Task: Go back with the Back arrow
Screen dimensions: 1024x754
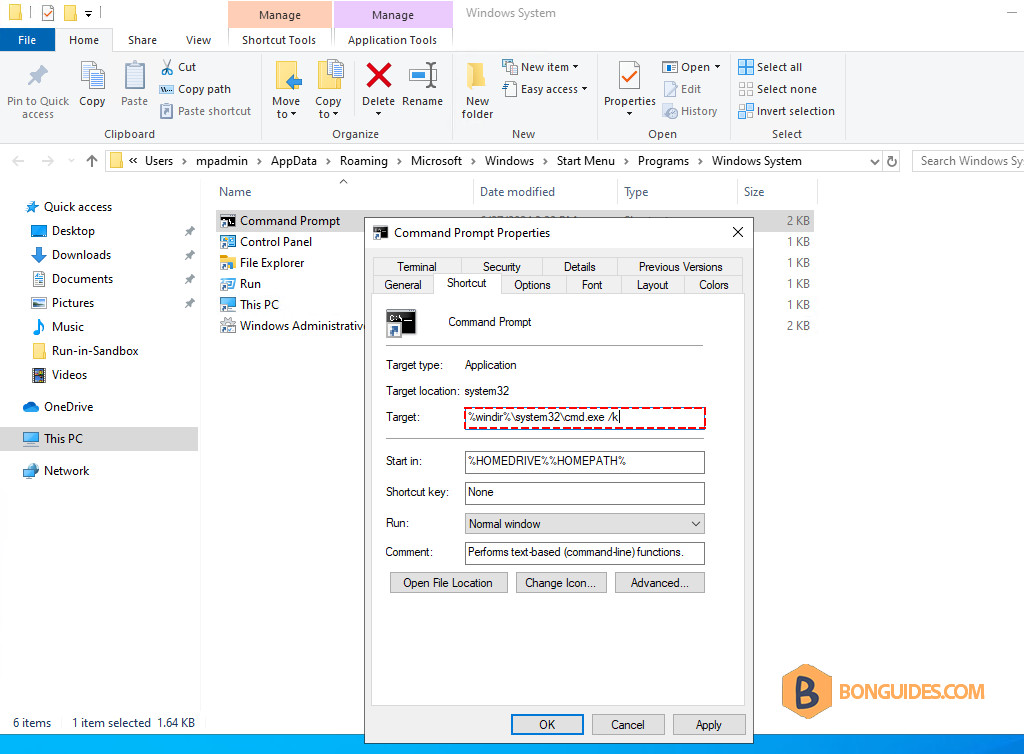Action: (x=18, y=161)
